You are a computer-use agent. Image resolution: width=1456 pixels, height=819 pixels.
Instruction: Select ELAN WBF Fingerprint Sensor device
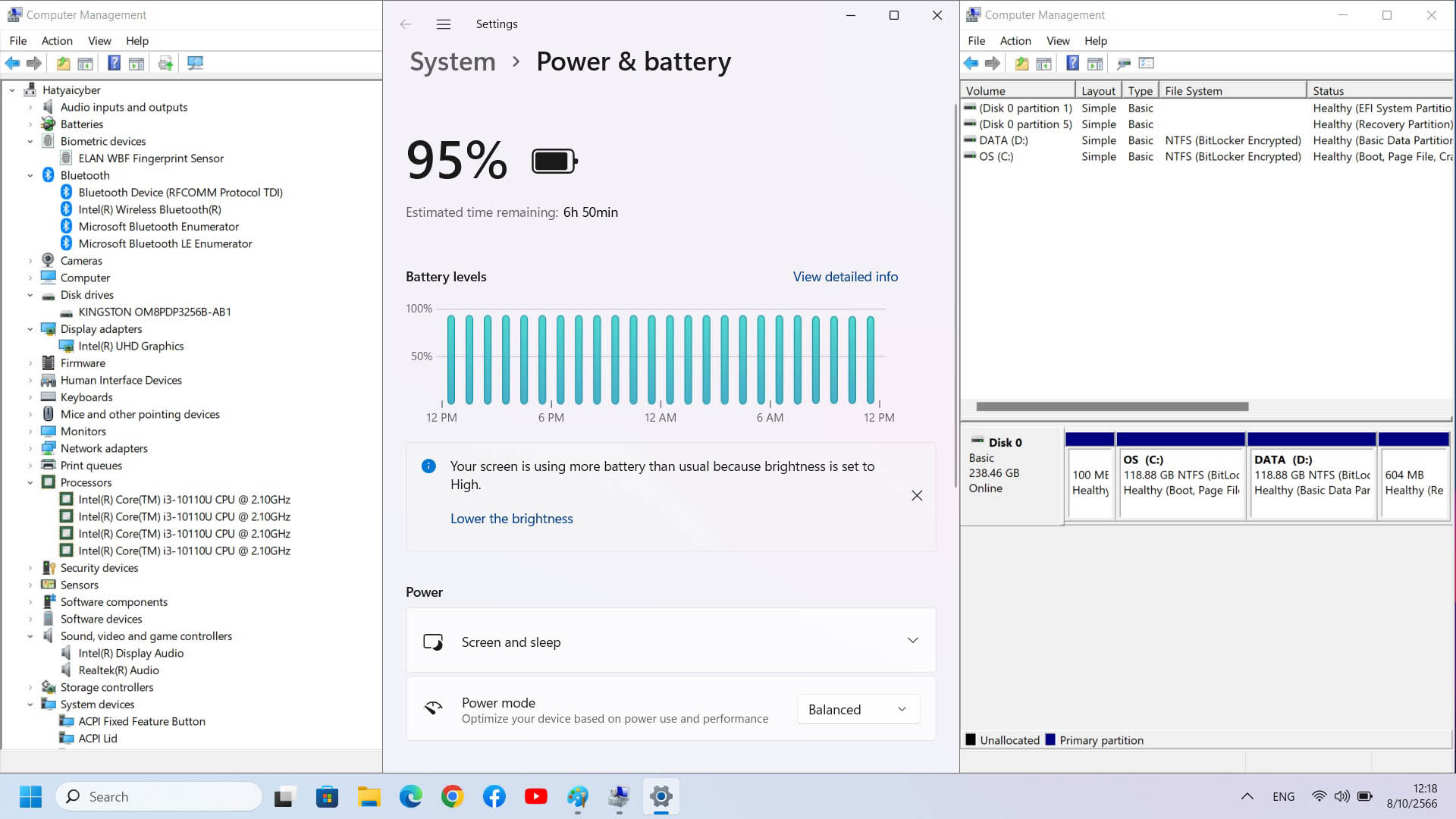151,158
